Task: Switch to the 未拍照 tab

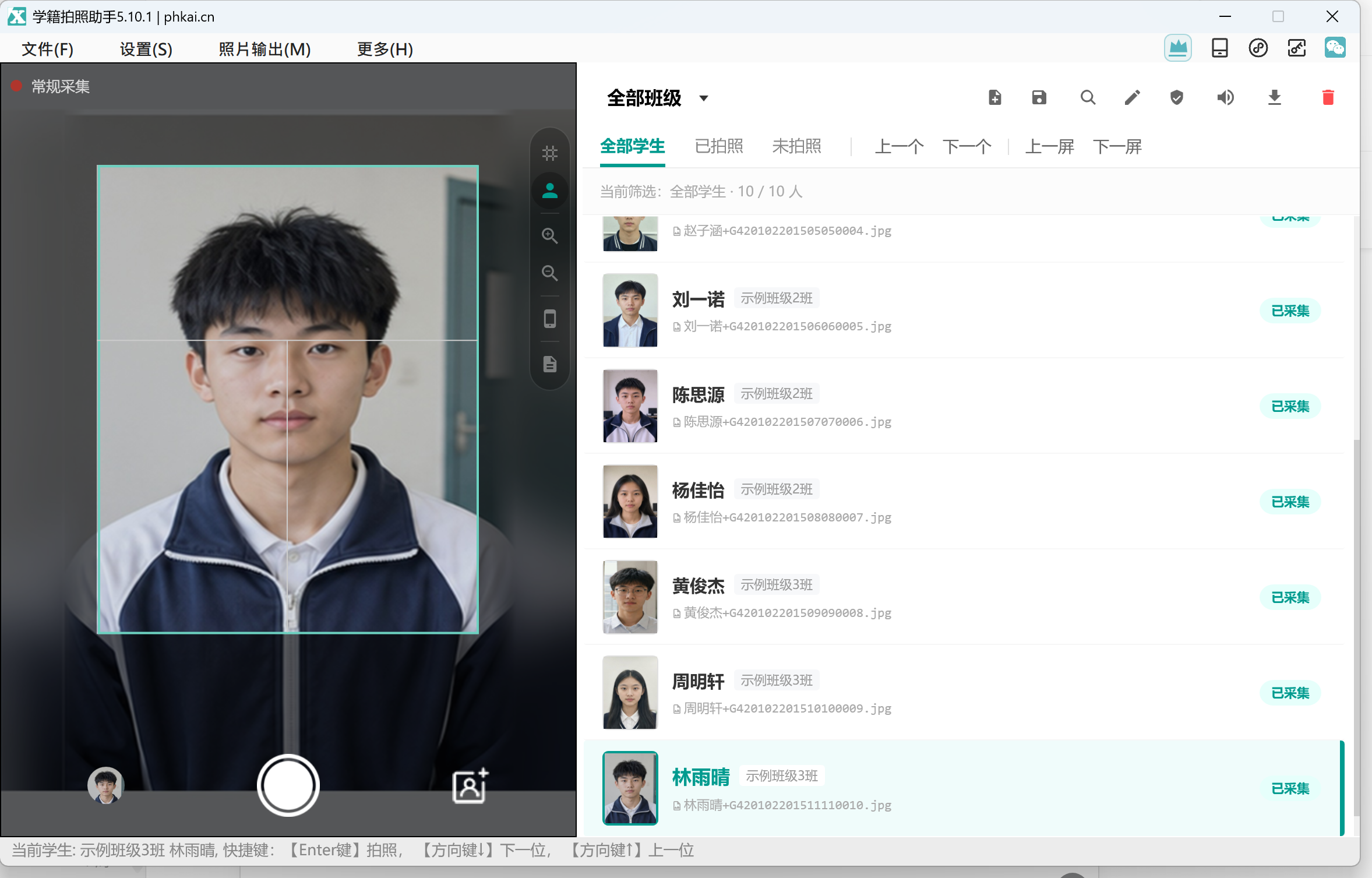Action: [x=796, y=146]
